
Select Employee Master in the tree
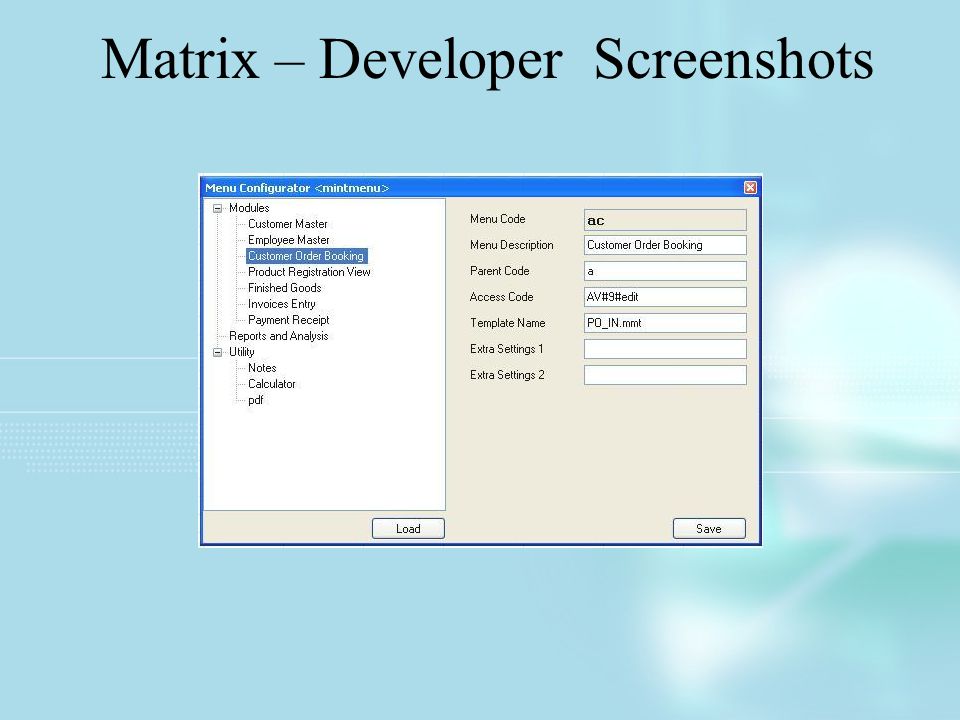(x=288, y=240)
